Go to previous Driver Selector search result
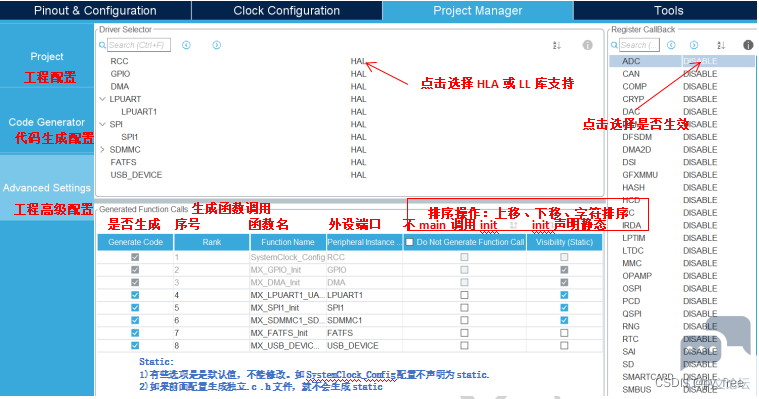Viewport: 759px width, 399px height. [186, 45]
